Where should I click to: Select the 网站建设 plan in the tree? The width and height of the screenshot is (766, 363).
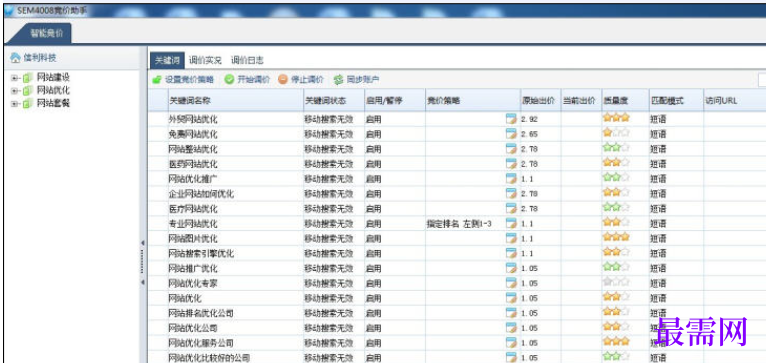pos(53,78)
